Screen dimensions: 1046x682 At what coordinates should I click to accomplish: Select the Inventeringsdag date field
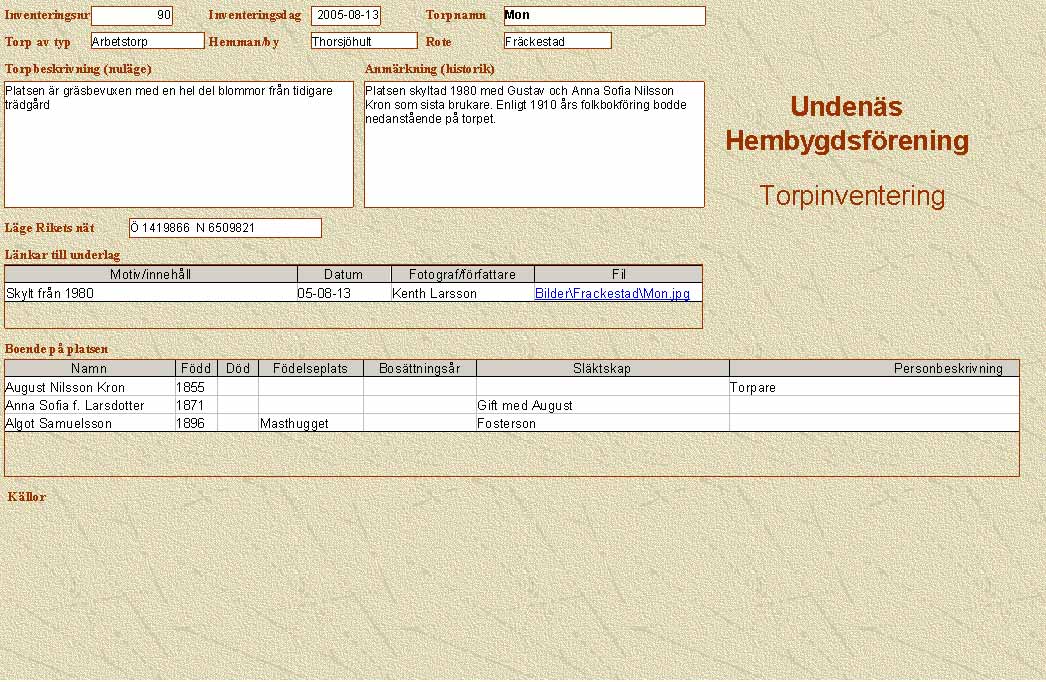point(346,16)
